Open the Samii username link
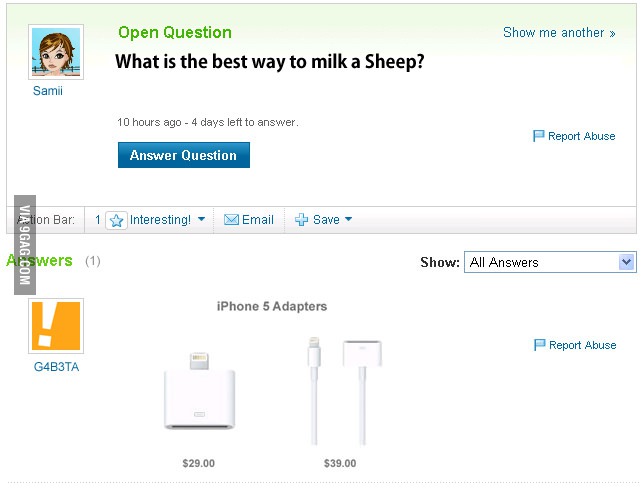The width and height of the screenshot is (642, 491). [48, 91]
